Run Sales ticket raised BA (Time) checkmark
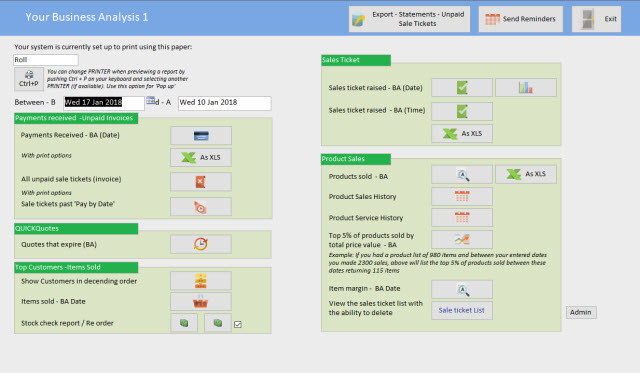This screenshot has width=640, height=373. pos(462,111)
